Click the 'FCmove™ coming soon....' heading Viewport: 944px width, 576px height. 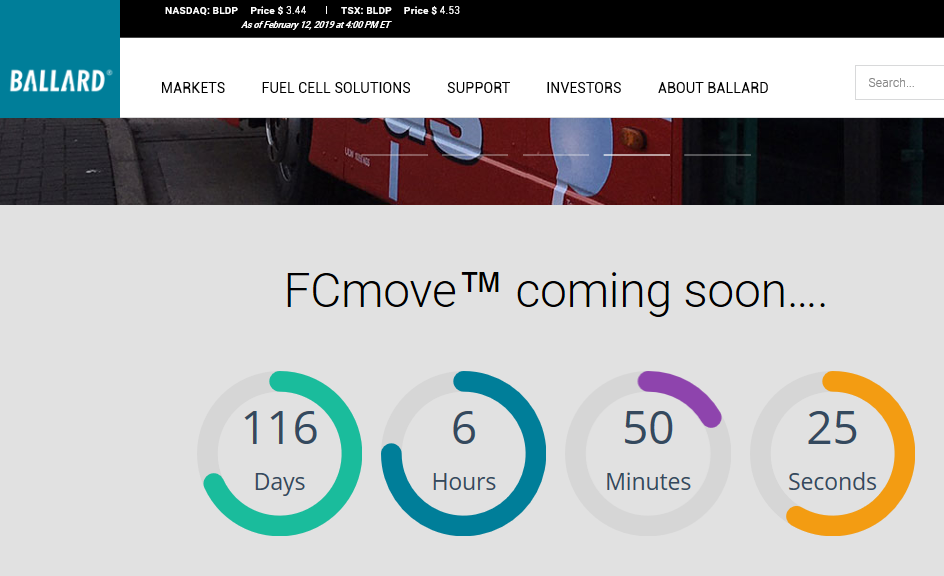point(555,292)
